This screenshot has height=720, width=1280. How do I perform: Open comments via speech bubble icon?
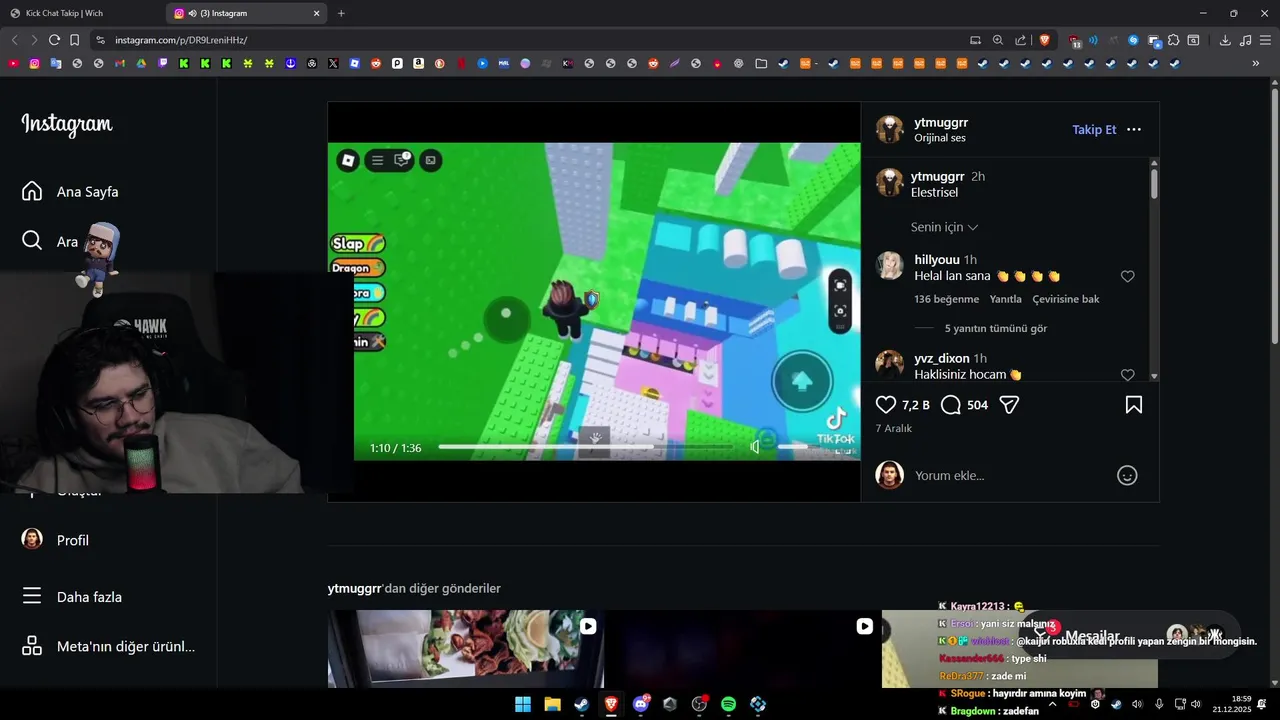(951, 405)
